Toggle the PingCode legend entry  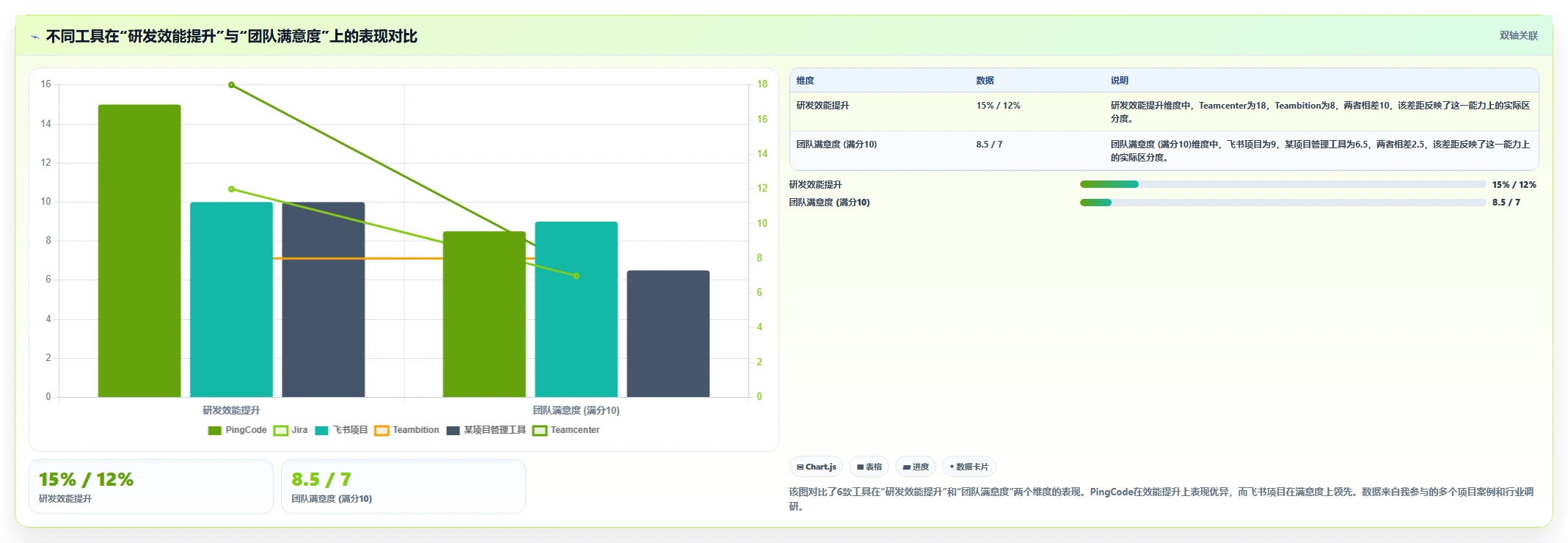pyautogui.click(x=237, y=430)
